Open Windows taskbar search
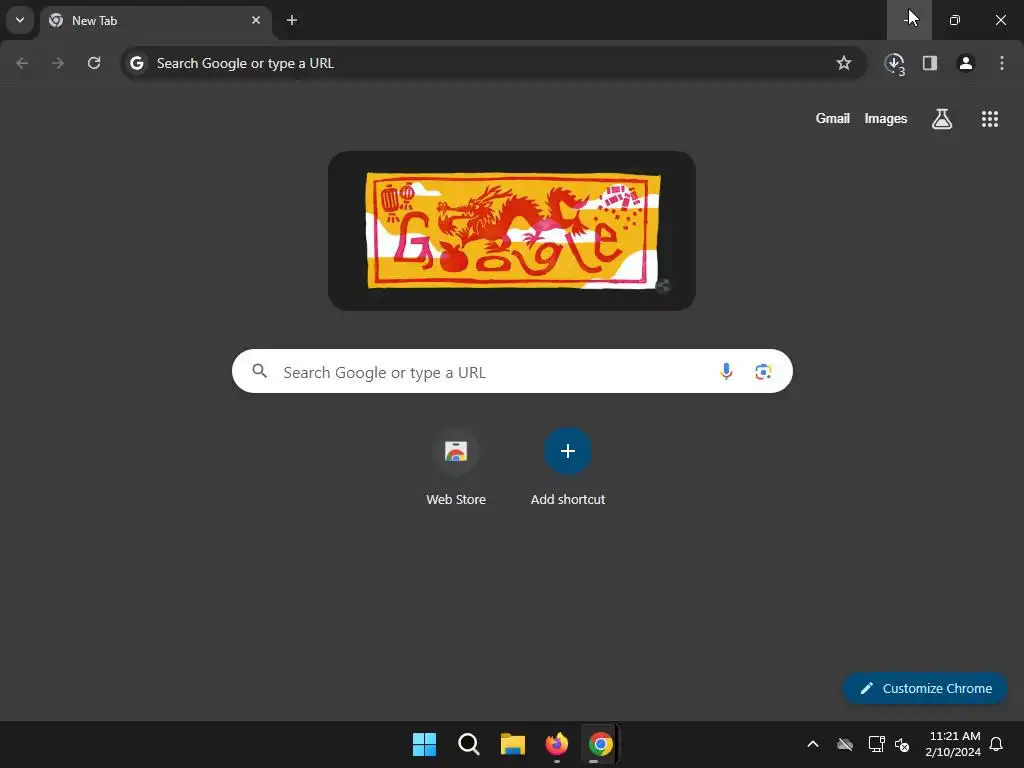 tap(469, 744)
